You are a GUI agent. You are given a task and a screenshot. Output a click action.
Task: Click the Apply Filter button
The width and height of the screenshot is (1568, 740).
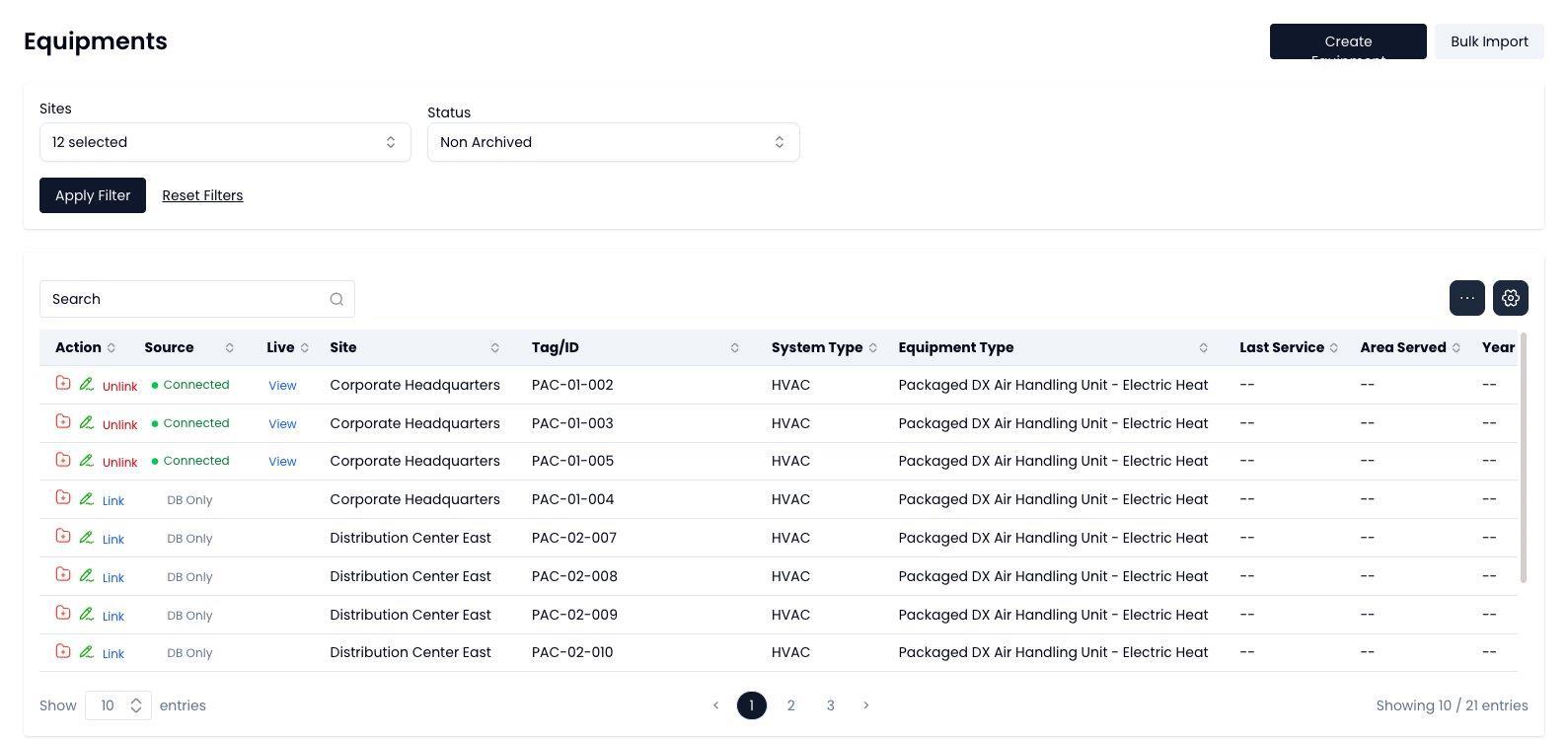(x=93, y=195)
